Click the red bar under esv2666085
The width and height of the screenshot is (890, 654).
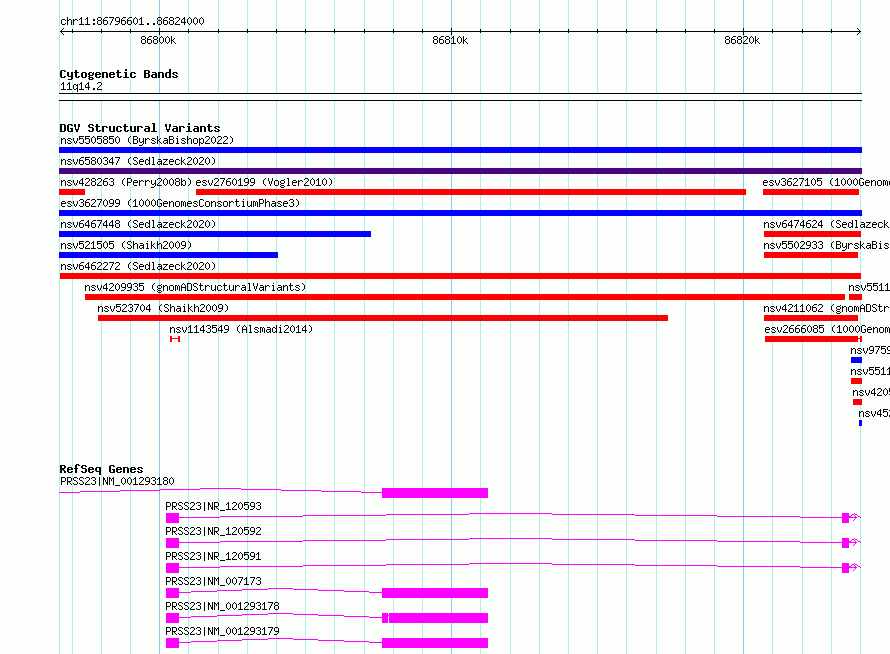point(813,339)
